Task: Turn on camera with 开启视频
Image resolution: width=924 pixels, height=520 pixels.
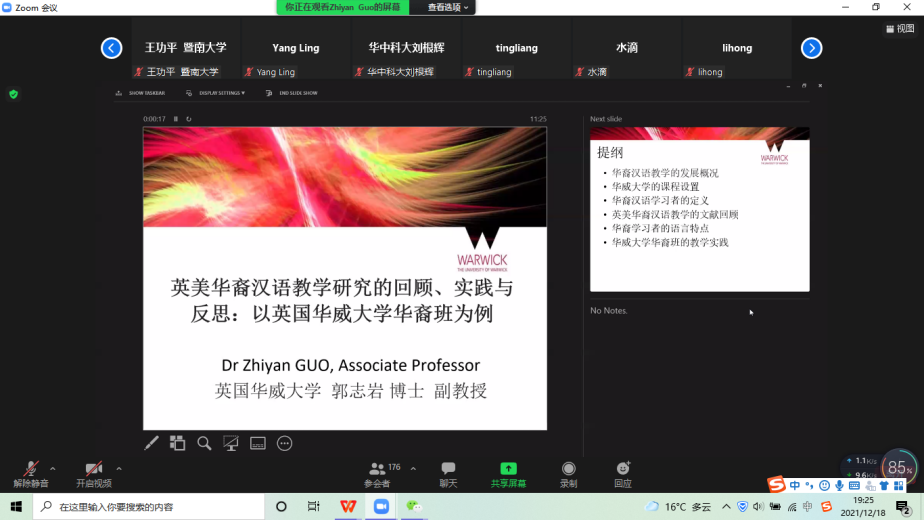Action: click(93, 472)
